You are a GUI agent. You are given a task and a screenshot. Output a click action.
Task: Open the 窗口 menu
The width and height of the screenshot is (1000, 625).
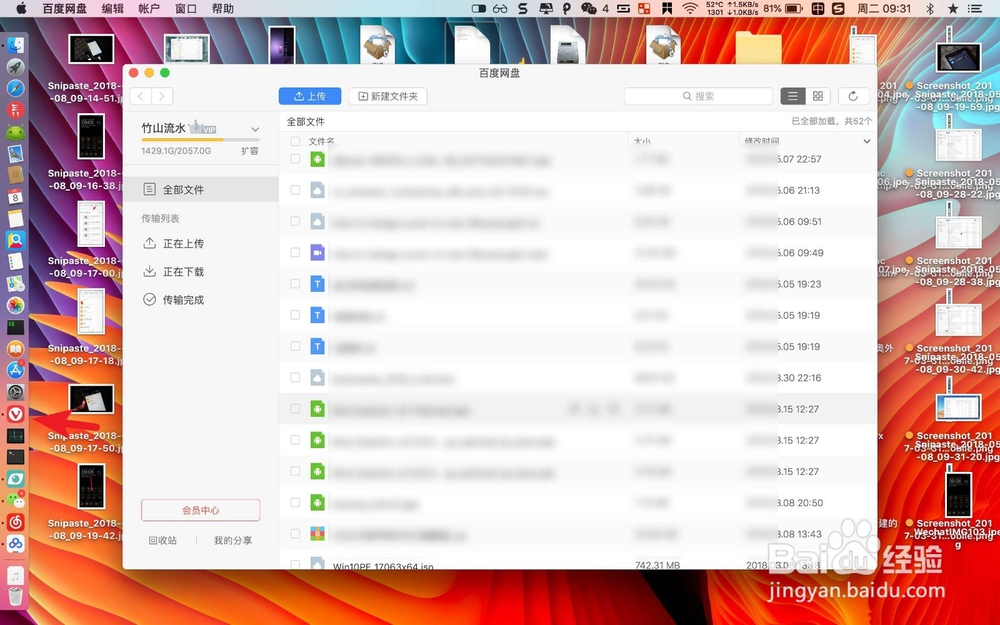(186, 8)
